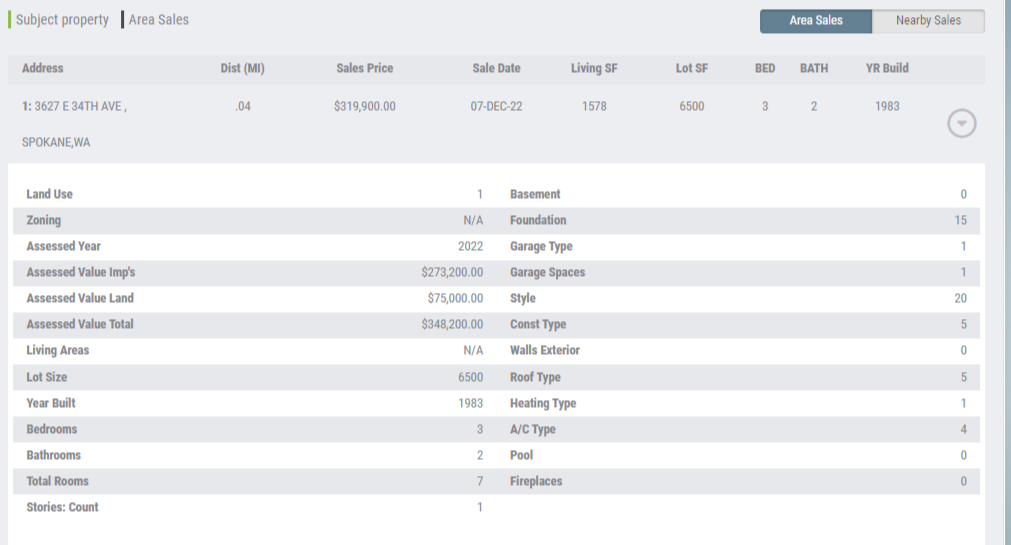Switch to the Area Sales tab
The image size is (1011, 545).
(x=816, y=21)
